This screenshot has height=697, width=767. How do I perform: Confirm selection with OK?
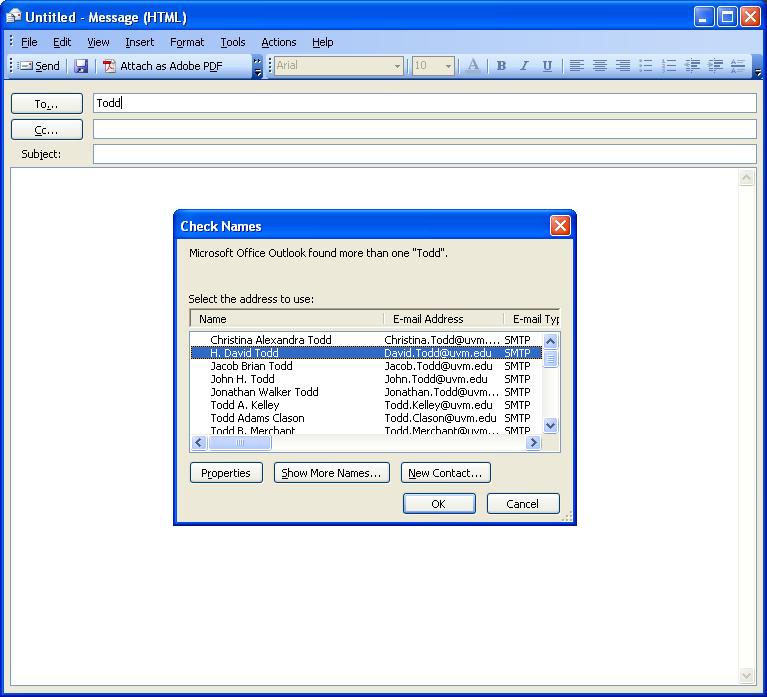point(439,504)
